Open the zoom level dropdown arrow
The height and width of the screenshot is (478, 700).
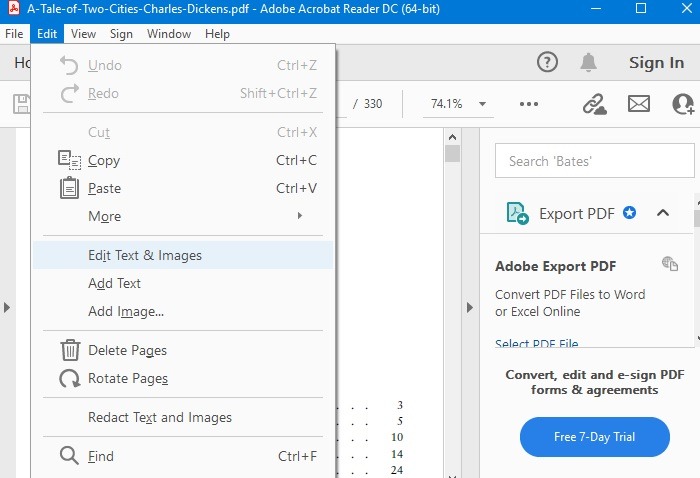pyautogui.click(x=482, y=104)
